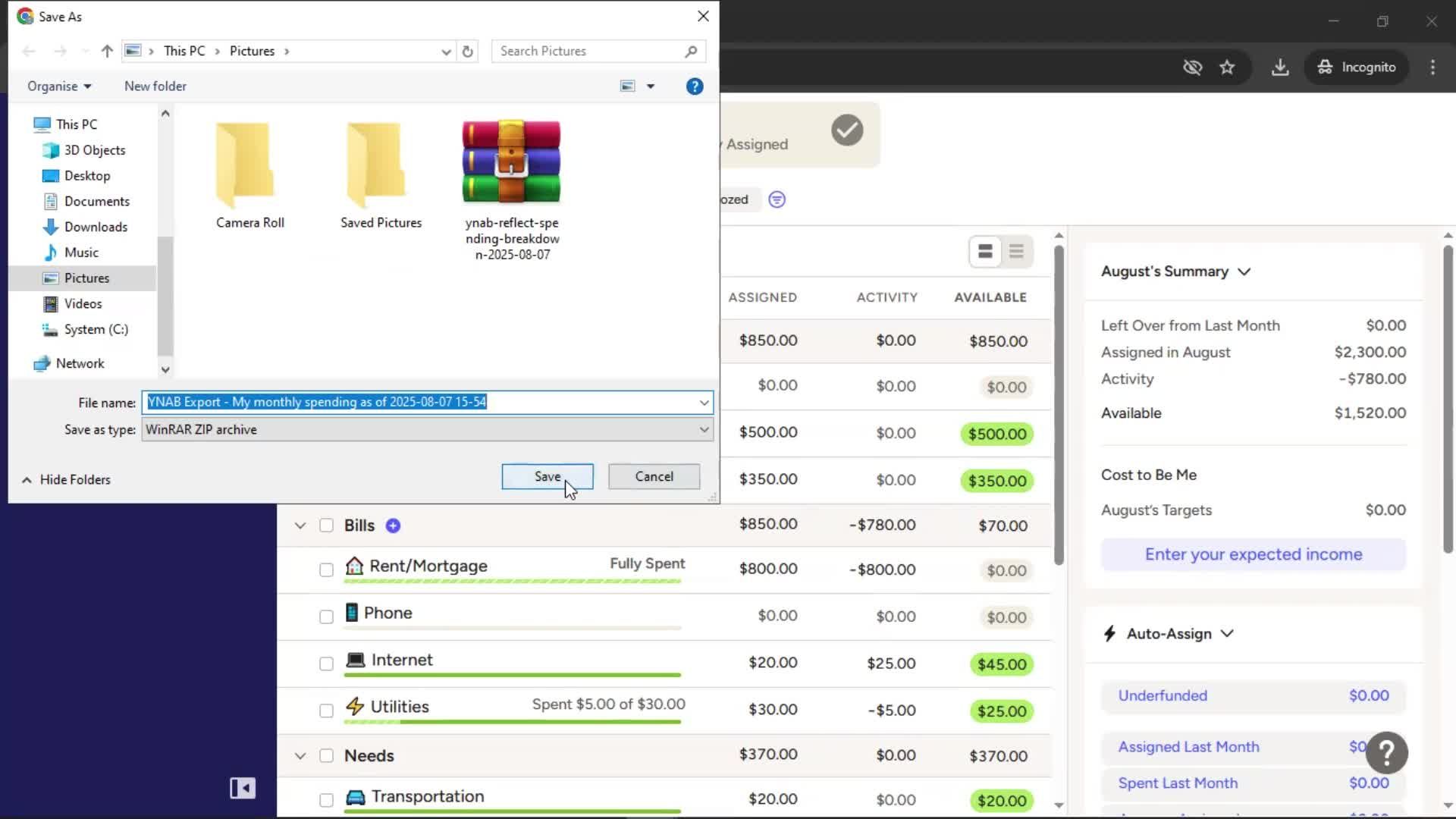Viewport: 1456px width, 819px height.
Task: Click Save to save the export
Action: click(548, 476)
